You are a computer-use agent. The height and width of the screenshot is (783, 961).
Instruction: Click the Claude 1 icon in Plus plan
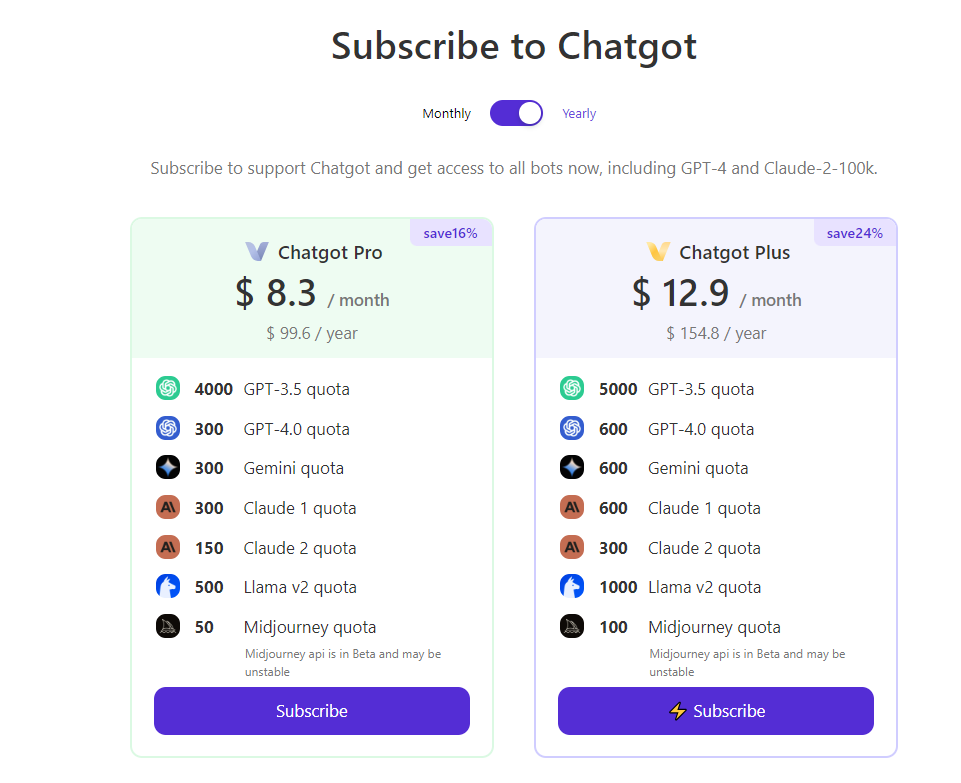[572, 508]
